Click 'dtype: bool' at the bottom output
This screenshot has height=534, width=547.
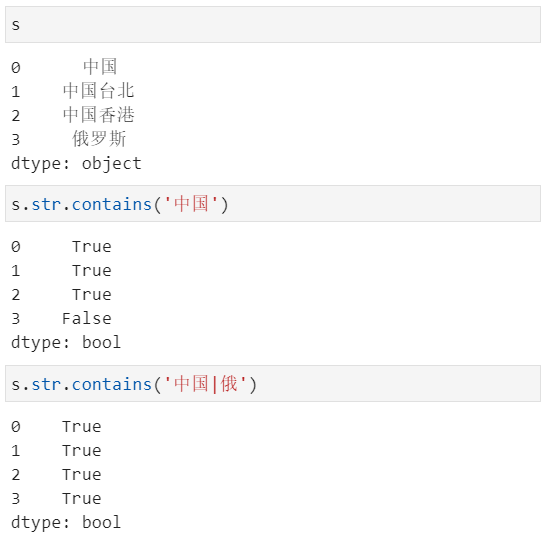[x=66, y=522]
